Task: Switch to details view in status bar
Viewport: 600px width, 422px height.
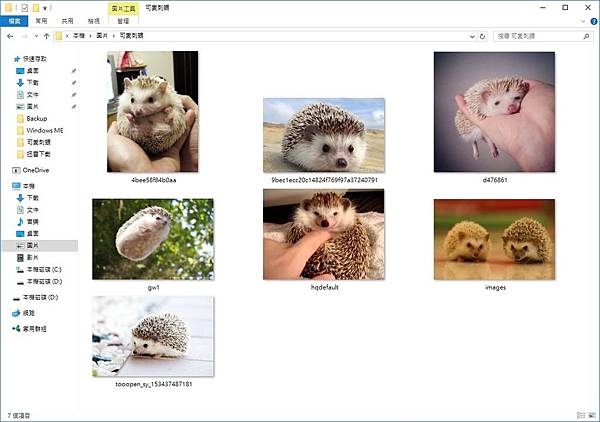Action: click(x=581, y=416)
